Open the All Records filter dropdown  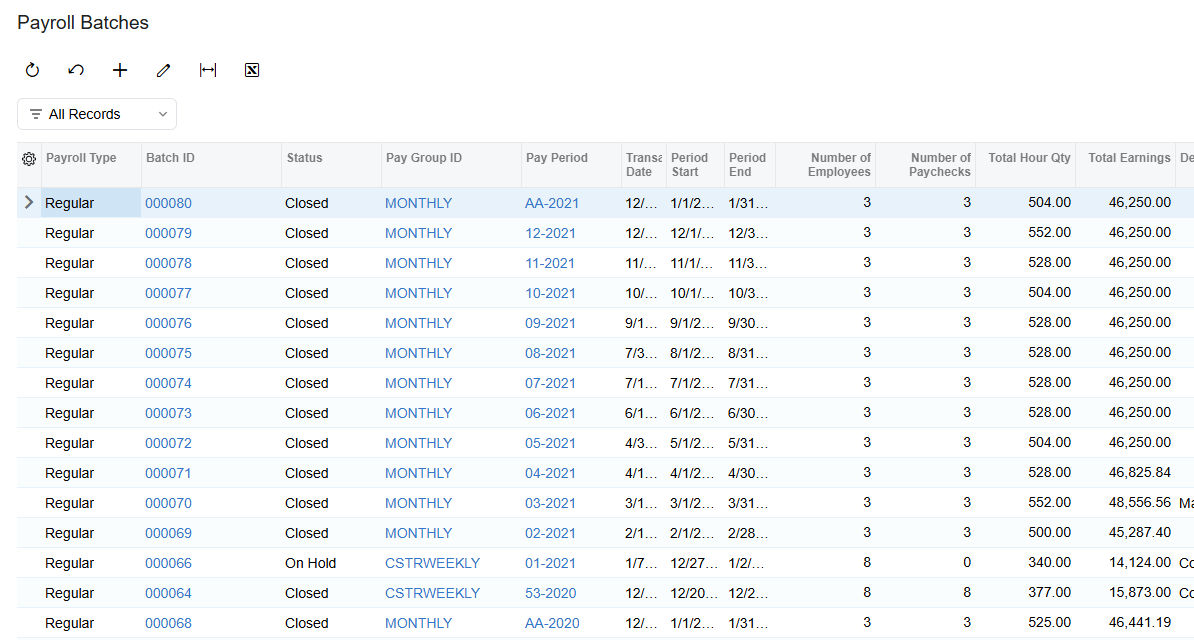point(97,114)
